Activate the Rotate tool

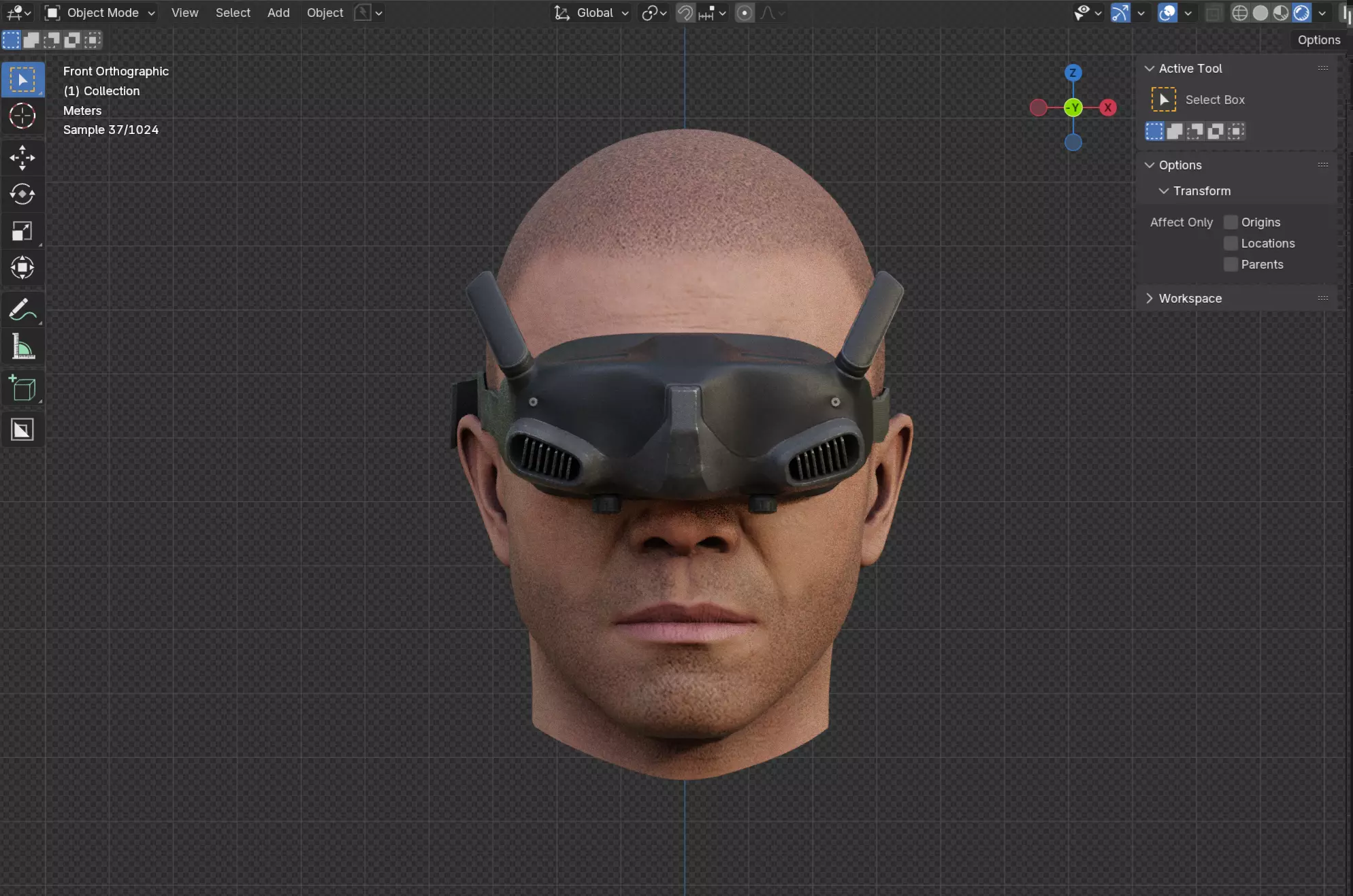click(22, 195)
